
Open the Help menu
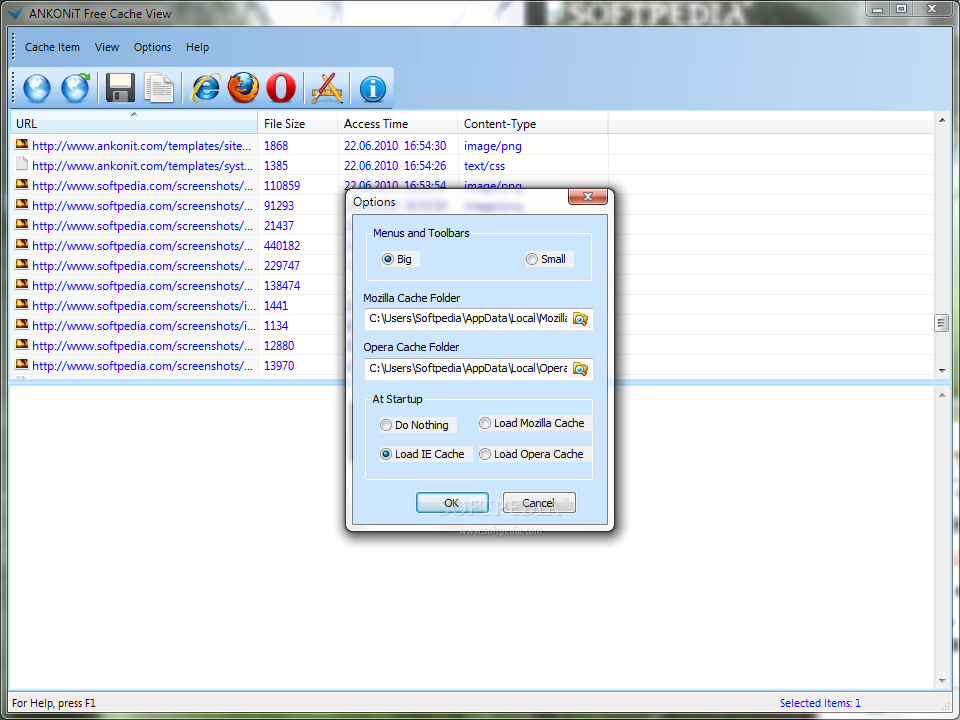click(x=197, y=47)
